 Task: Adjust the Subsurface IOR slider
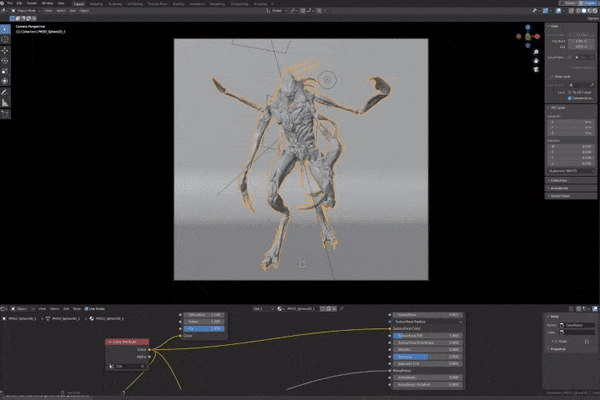(428, 335)
